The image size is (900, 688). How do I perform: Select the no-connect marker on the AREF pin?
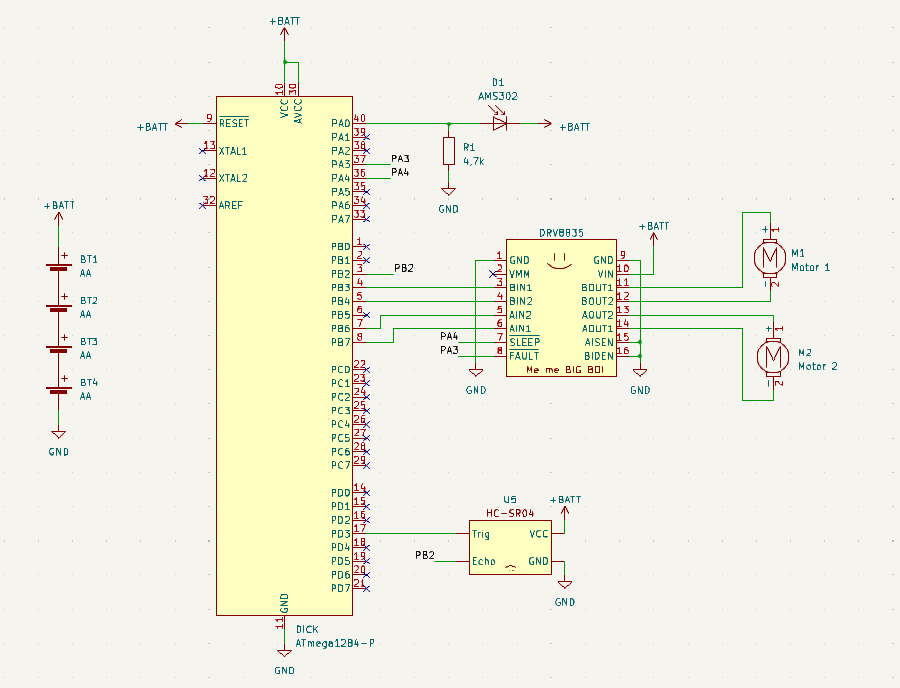tap(203, 205)
